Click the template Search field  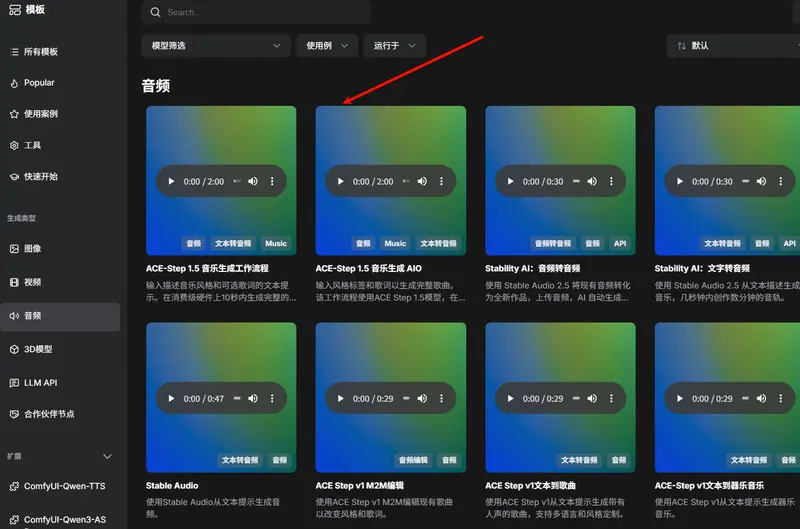[256, 12]
